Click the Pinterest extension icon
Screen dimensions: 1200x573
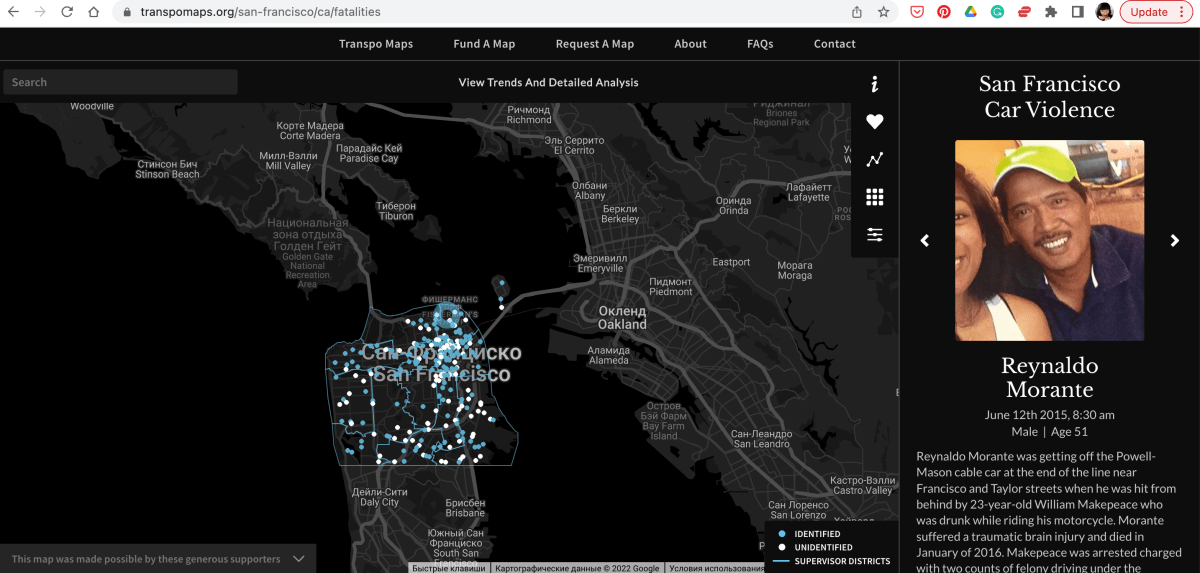coord(943,12)
